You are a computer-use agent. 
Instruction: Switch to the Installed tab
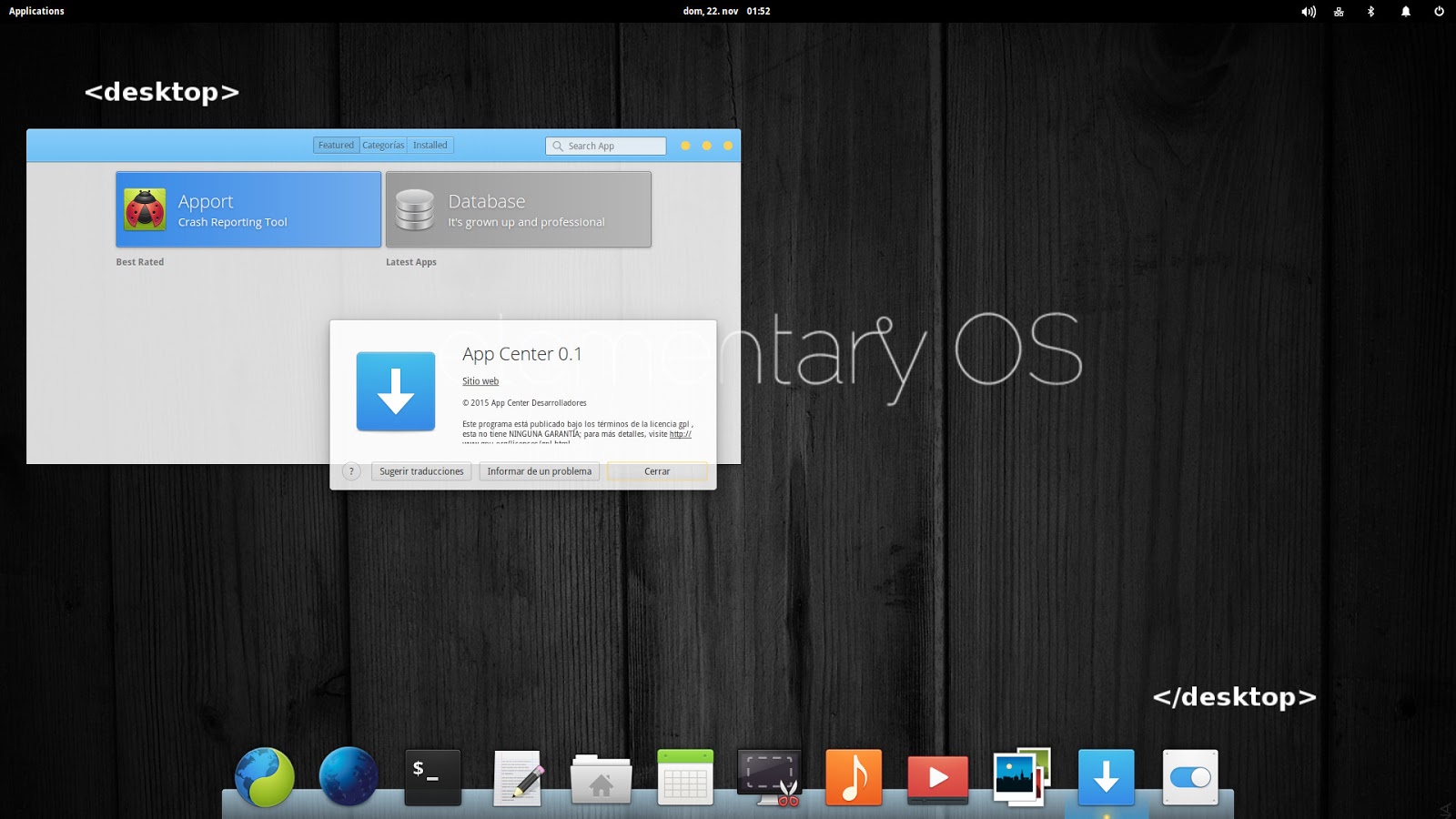430,145
